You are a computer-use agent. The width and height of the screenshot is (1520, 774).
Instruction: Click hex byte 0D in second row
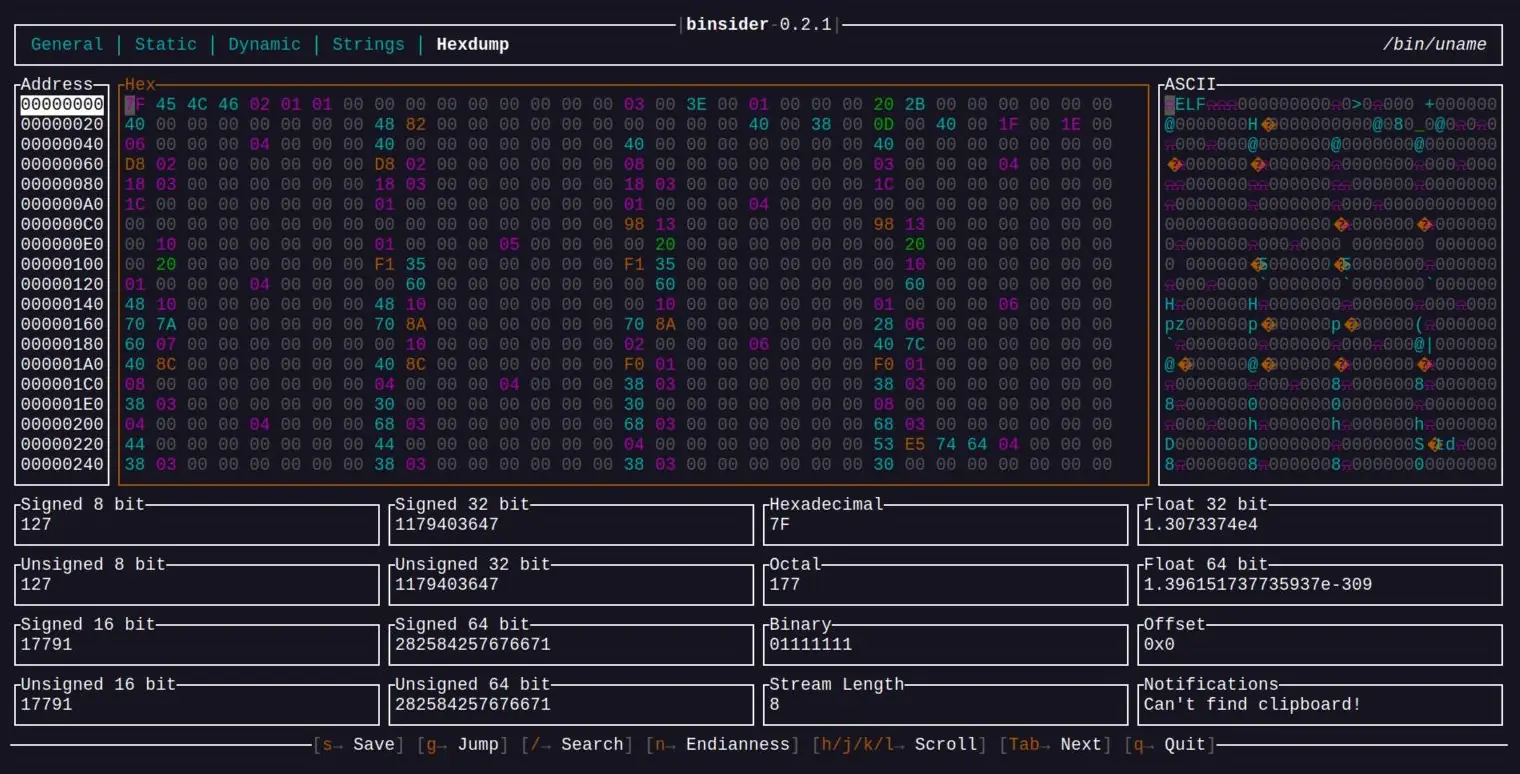click(884, 124)
